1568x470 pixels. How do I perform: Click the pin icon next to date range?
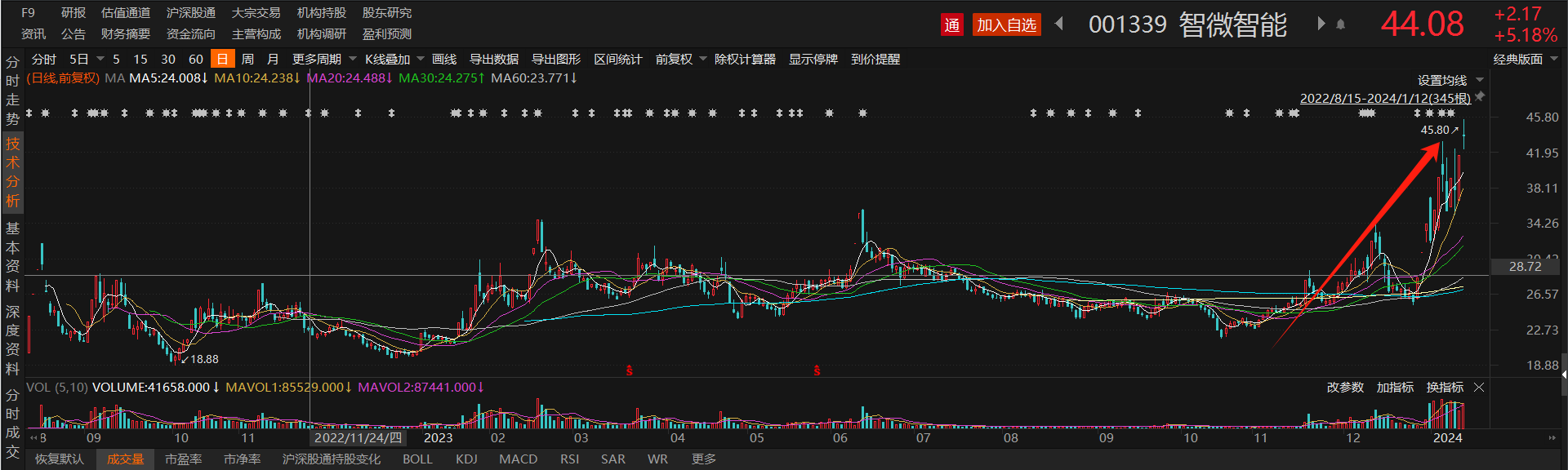click(1480, 97)
